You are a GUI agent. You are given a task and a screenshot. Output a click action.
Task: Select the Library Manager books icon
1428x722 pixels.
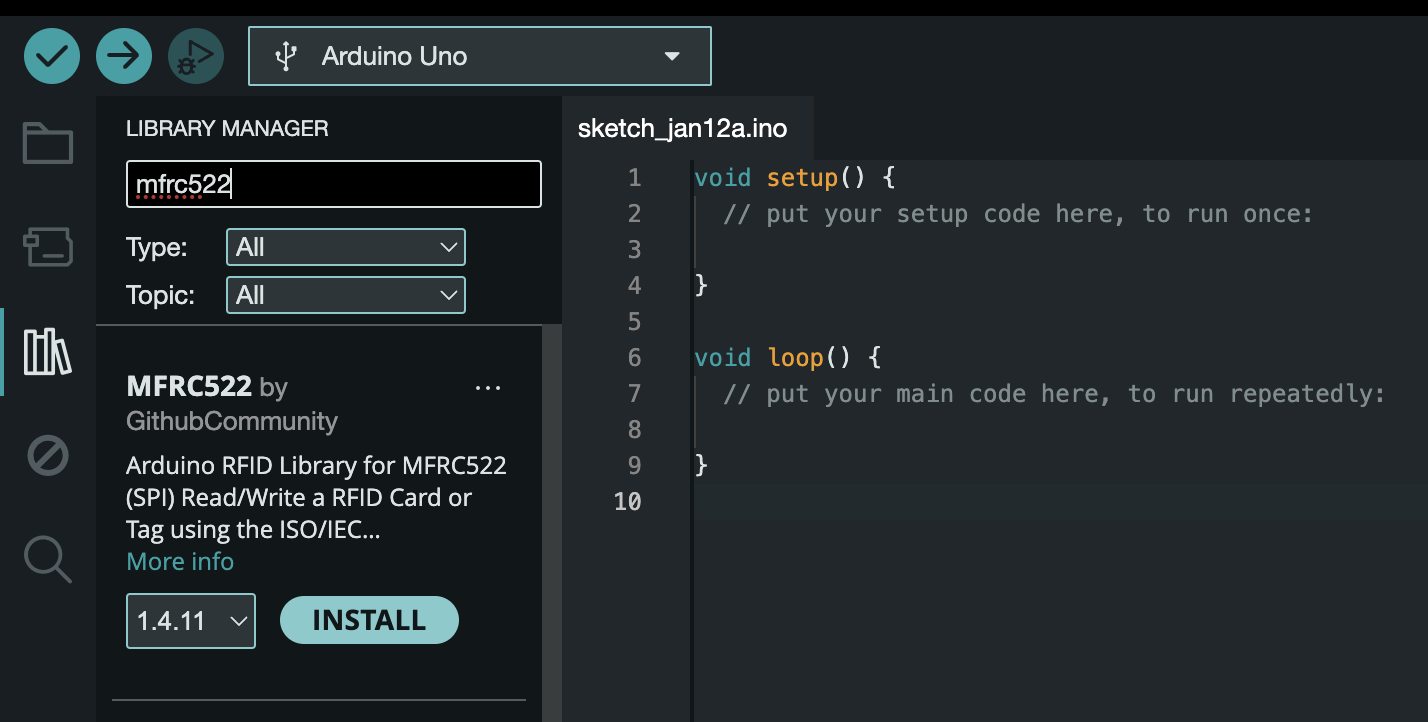tap(48, 352)
